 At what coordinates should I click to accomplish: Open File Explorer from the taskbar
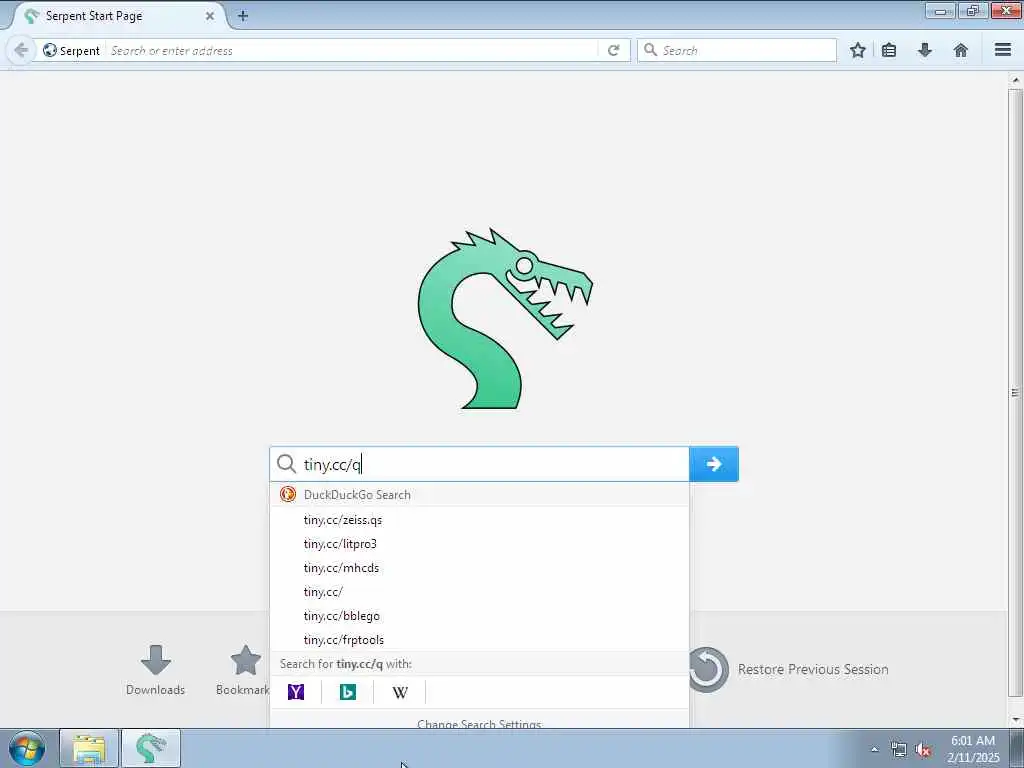(89, 748)
